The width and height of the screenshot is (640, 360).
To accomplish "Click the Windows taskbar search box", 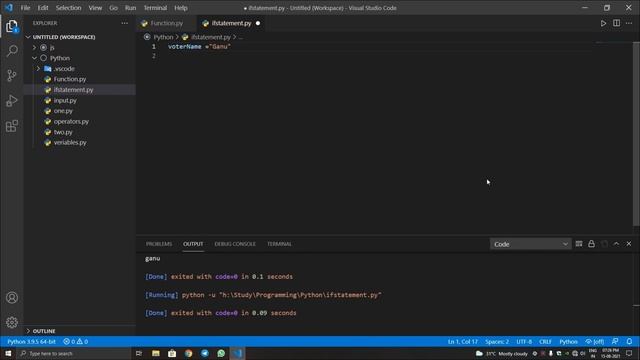I will 73,353.
